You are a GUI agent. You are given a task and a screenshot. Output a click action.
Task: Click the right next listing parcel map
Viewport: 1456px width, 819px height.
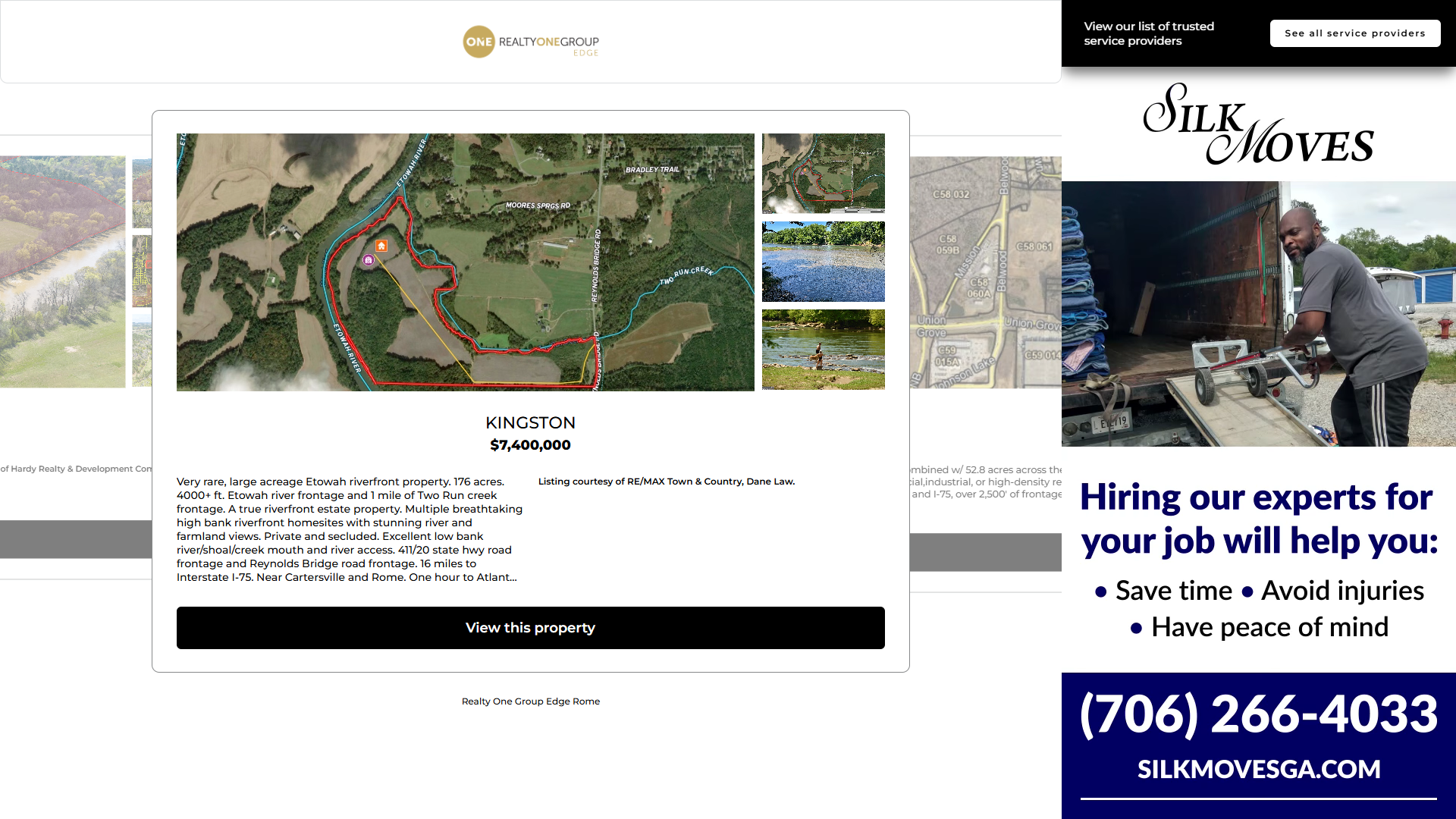(985, 273)
